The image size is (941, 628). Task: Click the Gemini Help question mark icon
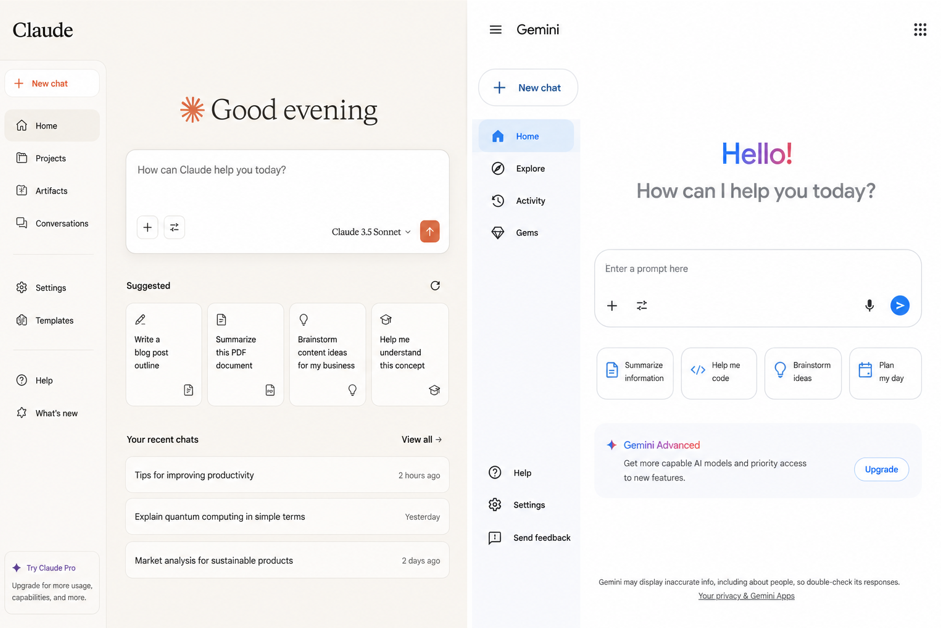coord(495,473)
